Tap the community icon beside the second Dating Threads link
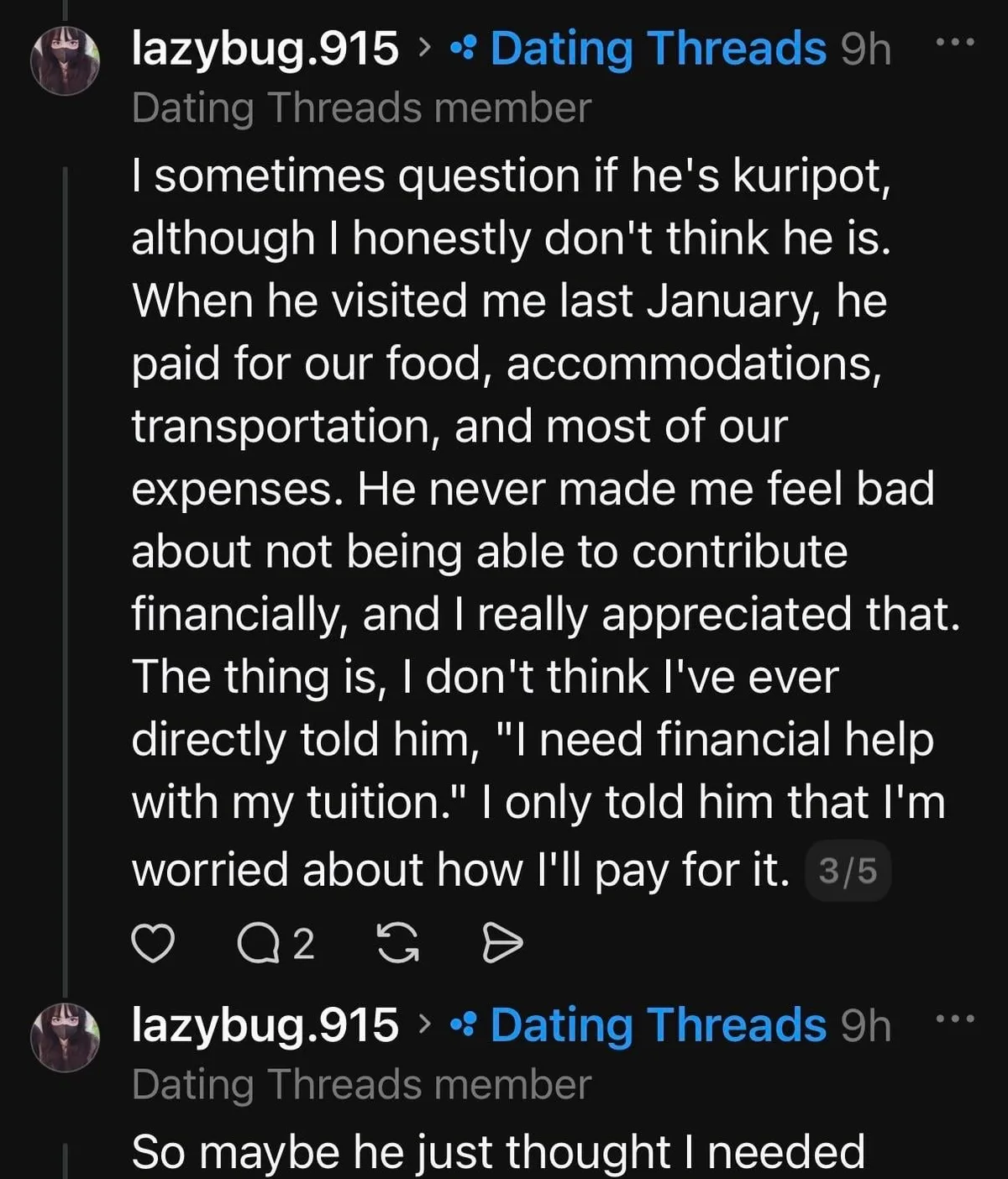The width and height of the screenshot is (1008, 1179). pos(463,1025)
